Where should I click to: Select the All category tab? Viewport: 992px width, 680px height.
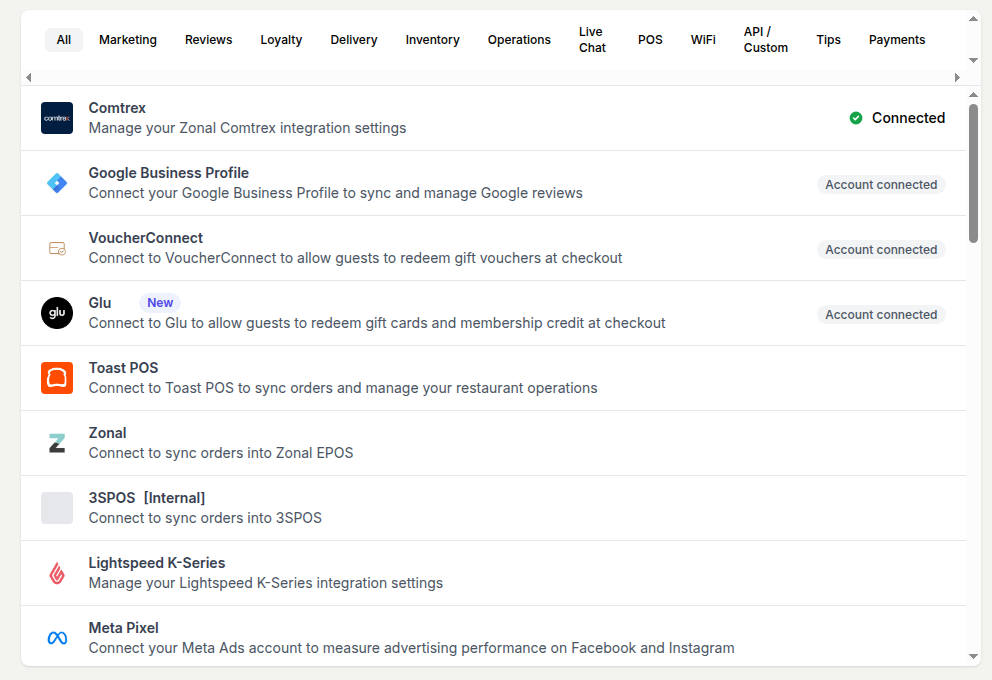tap(64, 40)
